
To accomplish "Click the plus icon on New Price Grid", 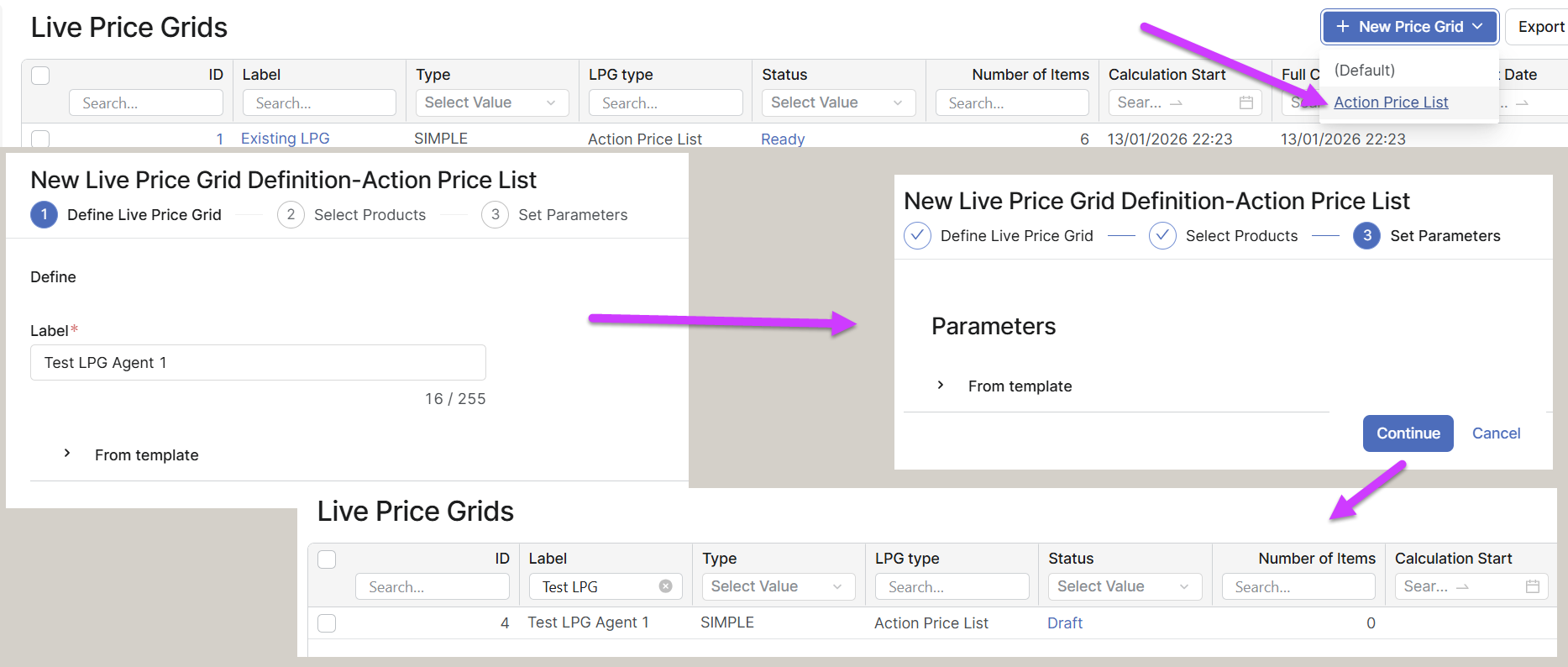I will click(x=1343, y=27).
